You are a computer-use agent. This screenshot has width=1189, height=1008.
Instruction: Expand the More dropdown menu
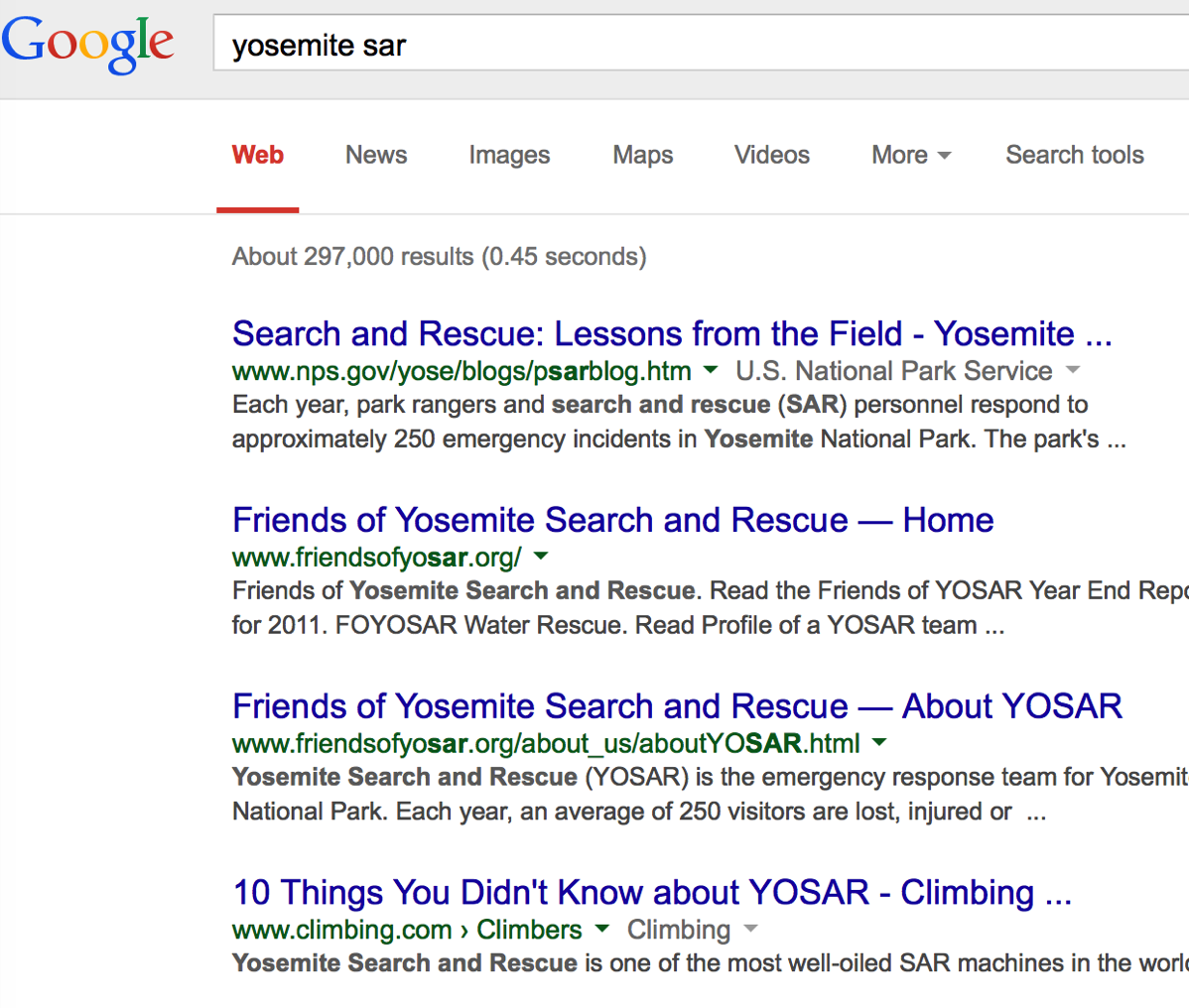[911, 155]
